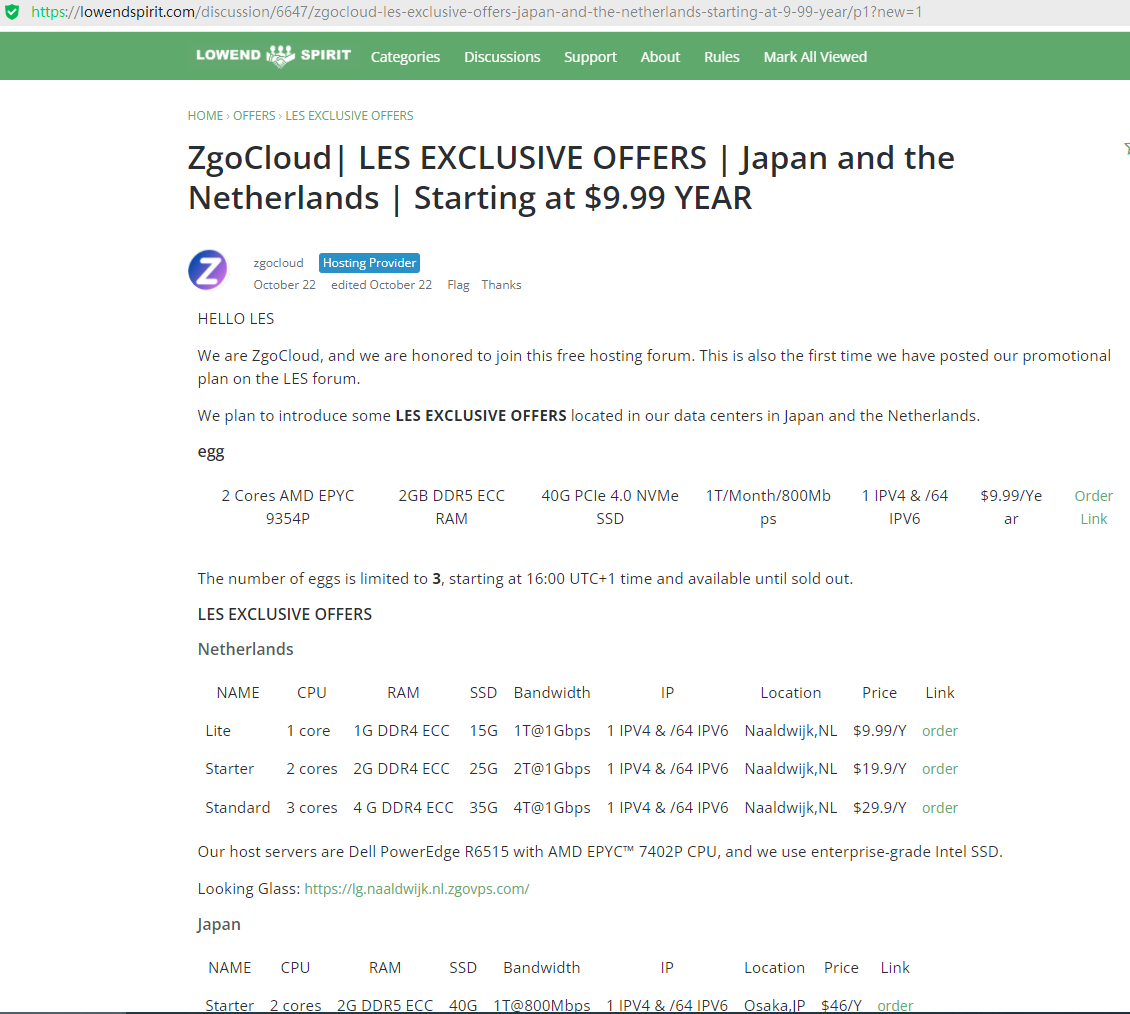1130x1014 pixels.
Task: Open the Categories menu
Action: pyautogui.click(x=405, y=57)
